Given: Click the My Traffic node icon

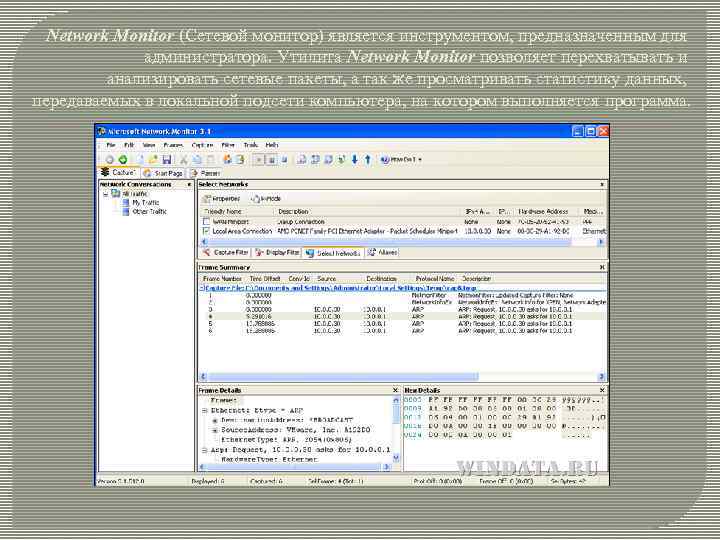Looking at the screenshot, I should (125, 202).
